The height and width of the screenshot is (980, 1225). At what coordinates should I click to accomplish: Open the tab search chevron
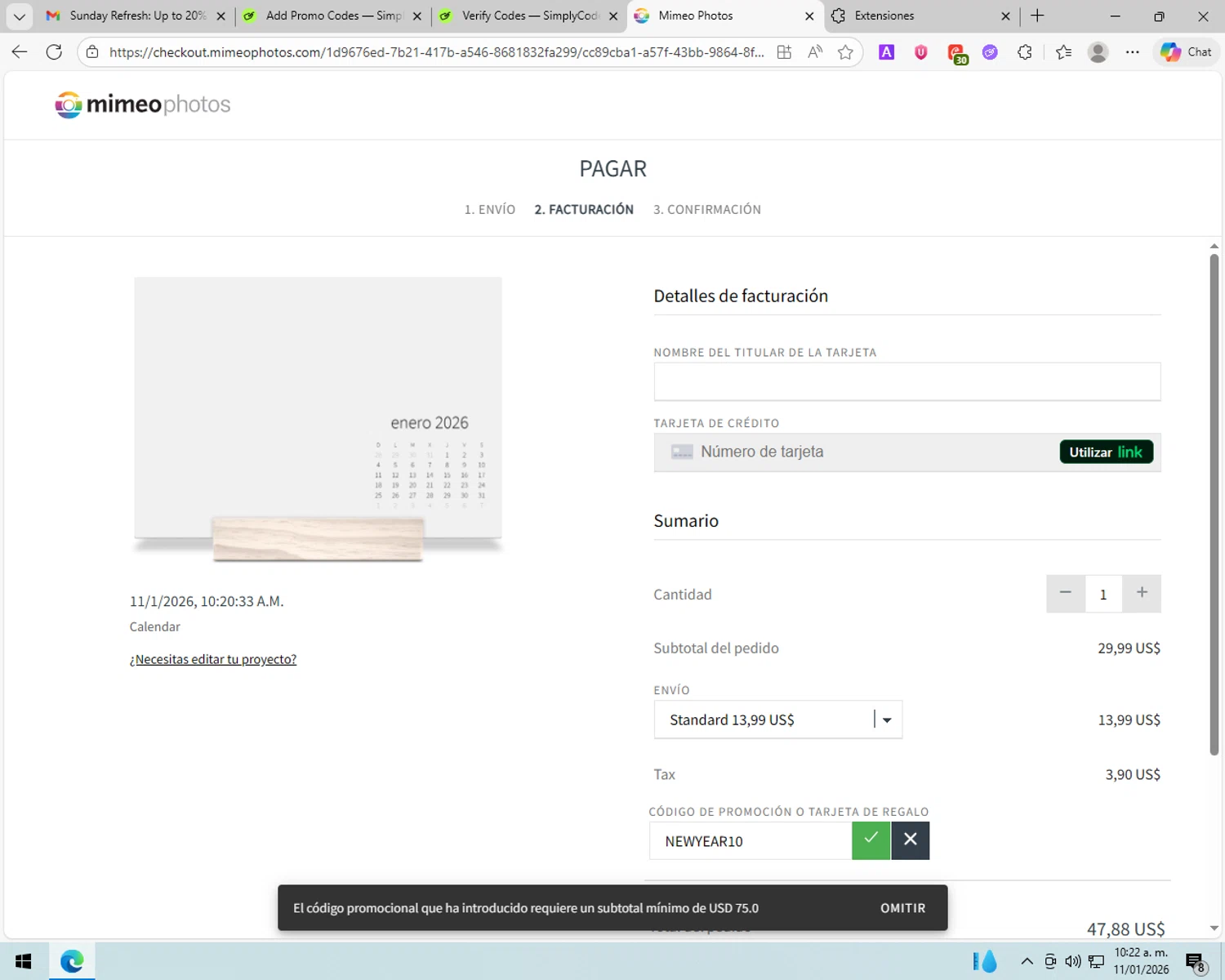tap(19, 16)
